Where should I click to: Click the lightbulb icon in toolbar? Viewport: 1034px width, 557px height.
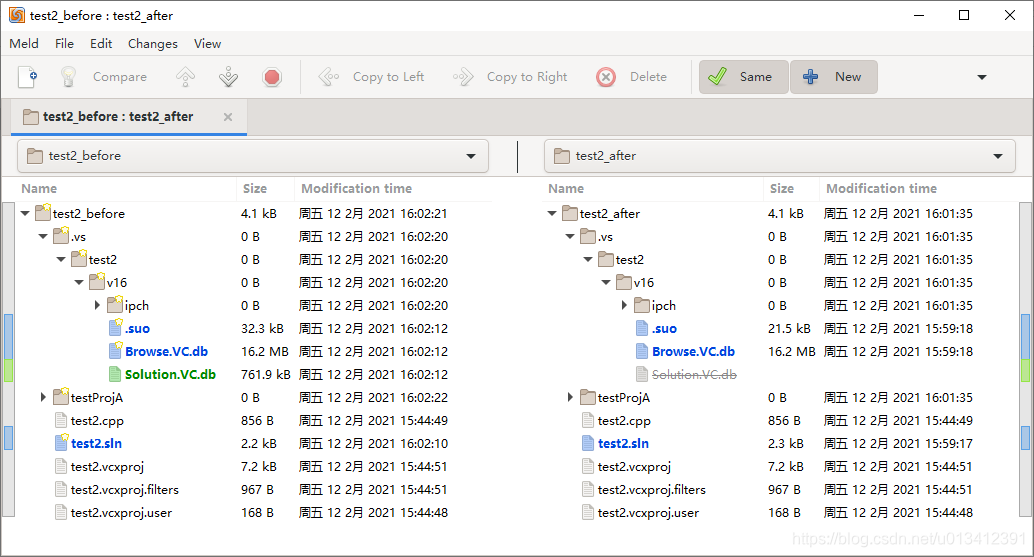[68, 77]
